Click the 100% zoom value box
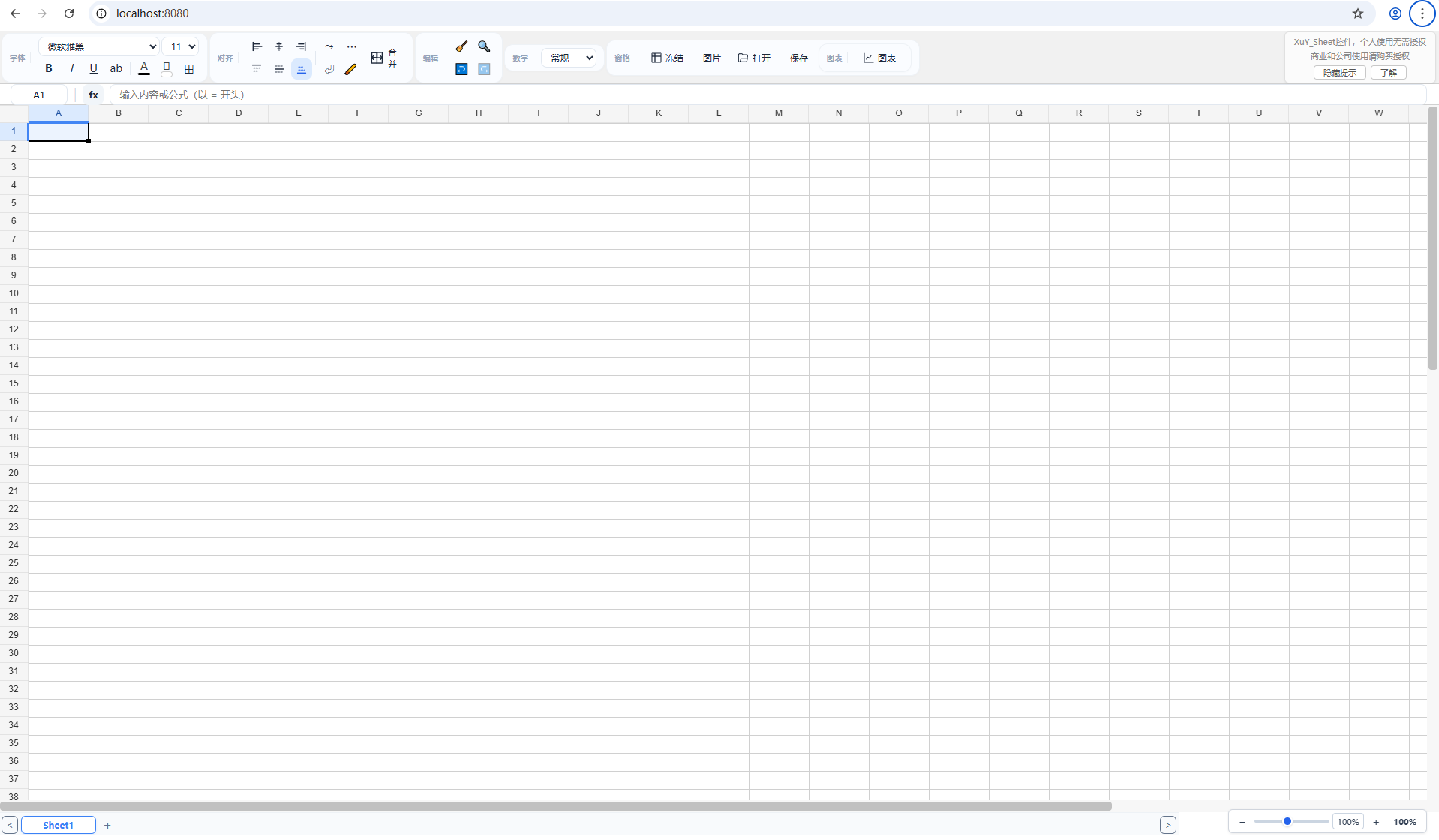The width and height of the screenshot is (1439, 840). point(1347,822)
